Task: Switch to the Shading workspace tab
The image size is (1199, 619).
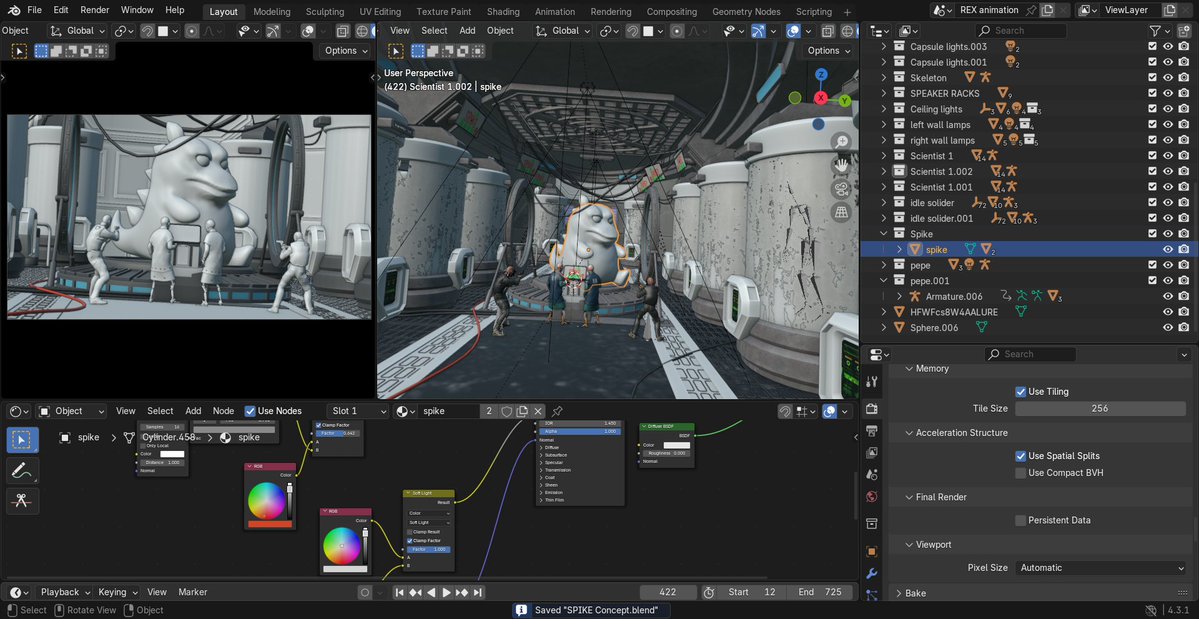Action: [503, 12]
